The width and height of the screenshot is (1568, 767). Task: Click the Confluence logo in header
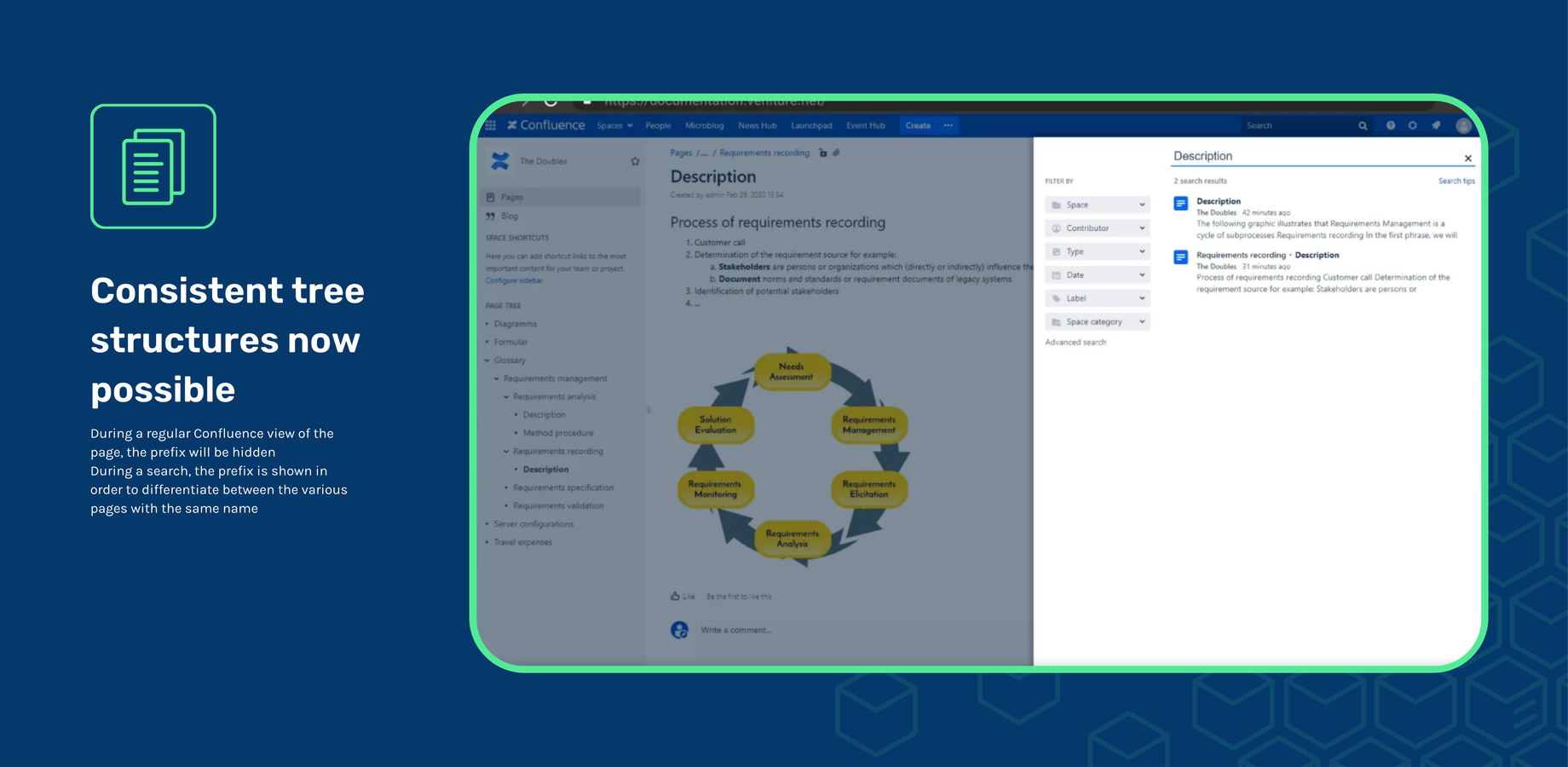(546, 125)
